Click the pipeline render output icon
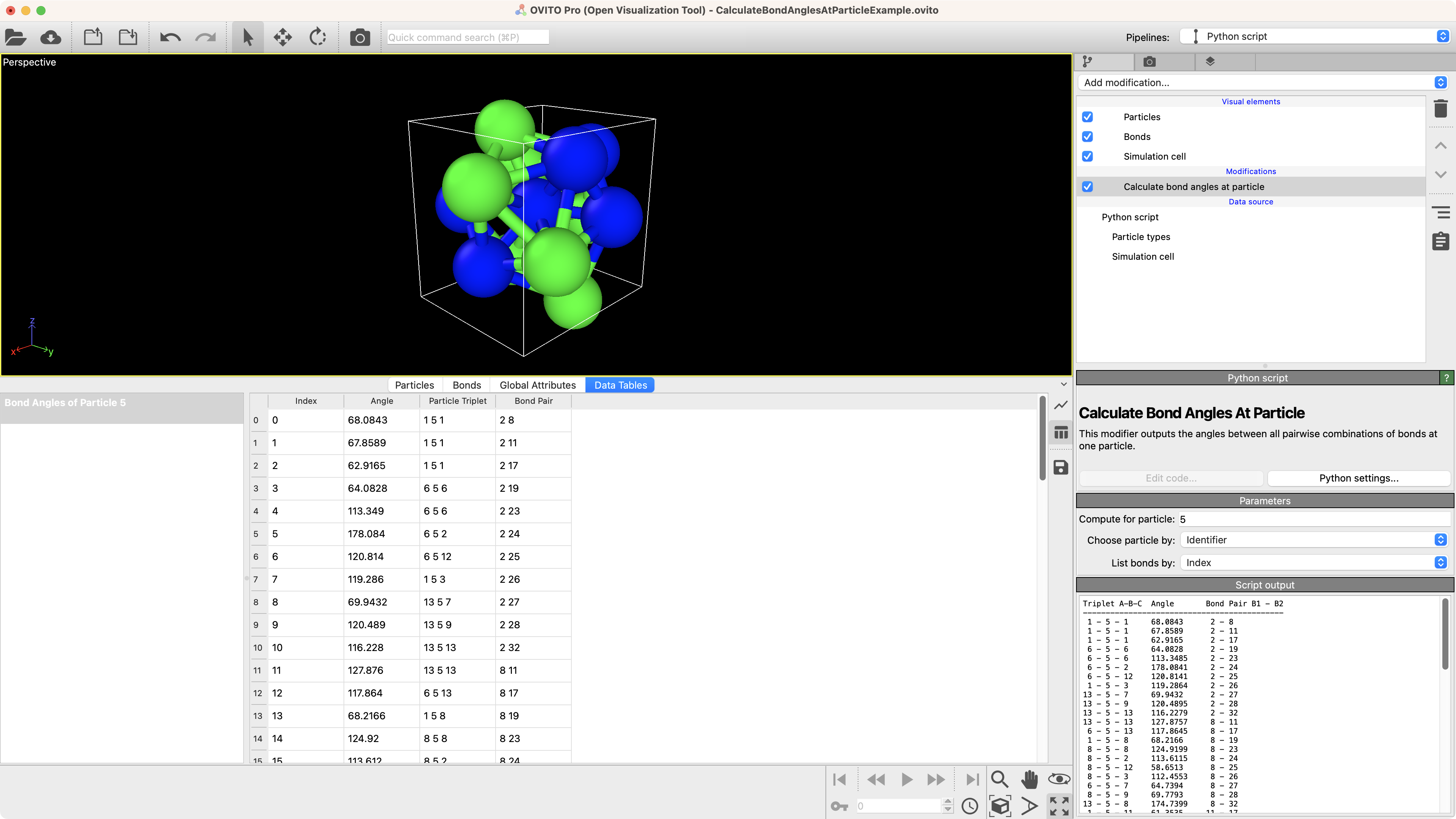 1150,62
